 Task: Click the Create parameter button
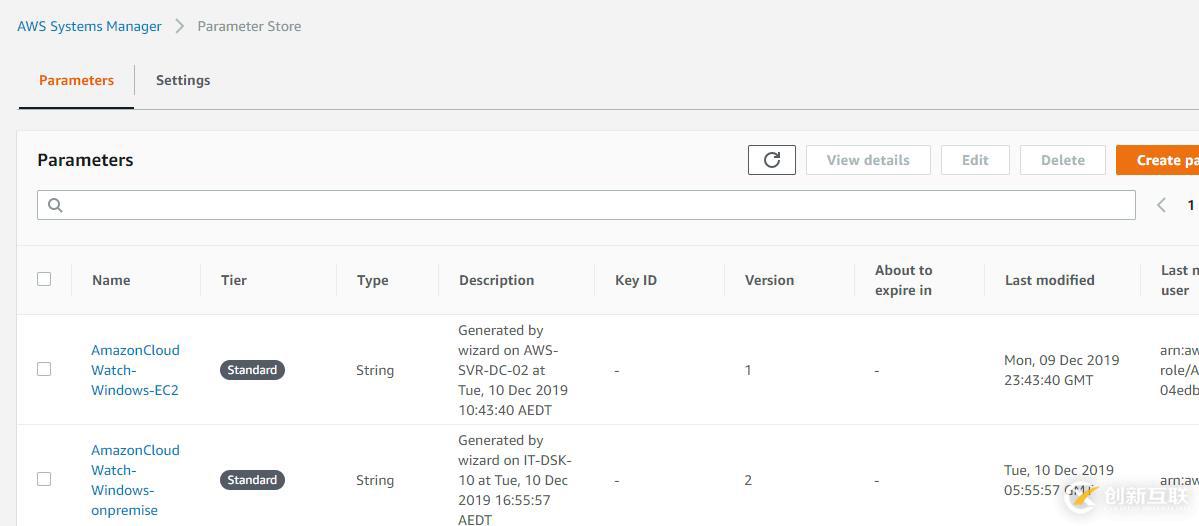point(1158,160)
